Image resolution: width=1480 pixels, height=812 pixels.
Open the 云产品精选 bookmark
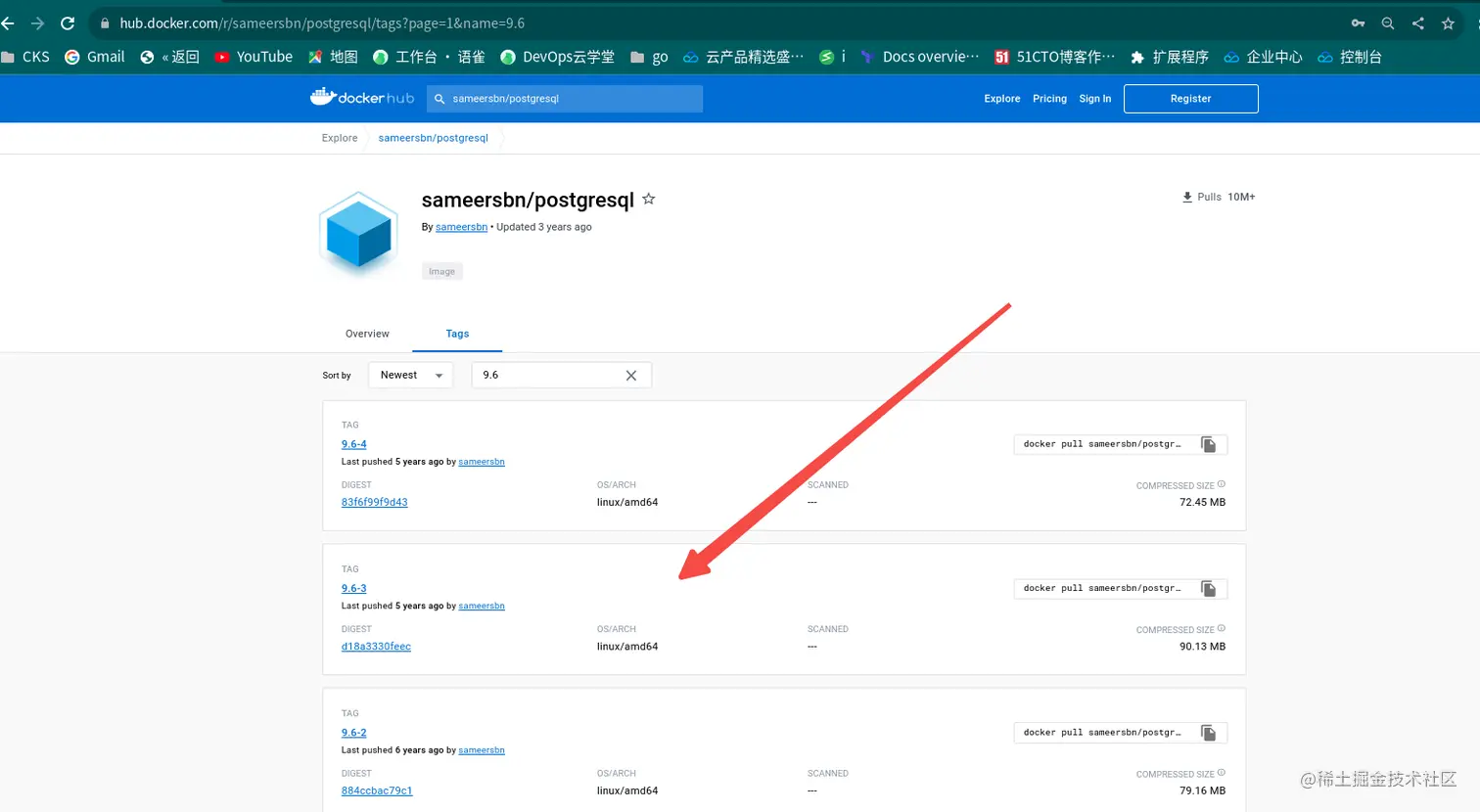click(744, 57)
